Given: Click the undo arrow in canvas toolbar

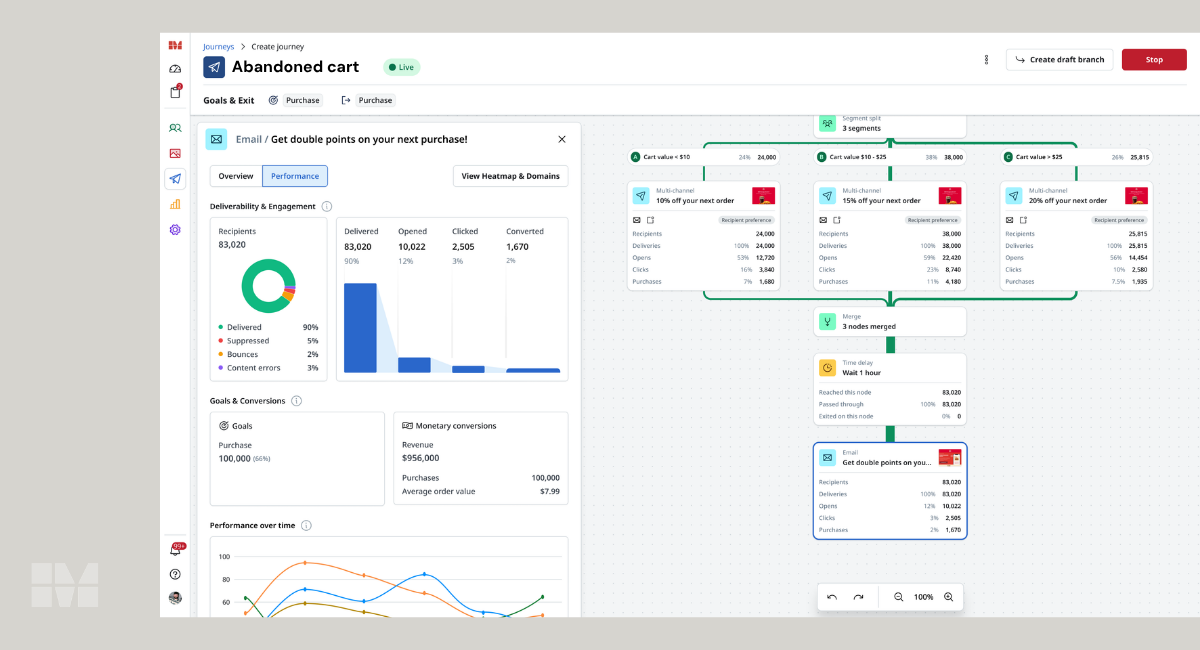Looking at the screenshot, I should pyautogui.click(x=832, y=597).
